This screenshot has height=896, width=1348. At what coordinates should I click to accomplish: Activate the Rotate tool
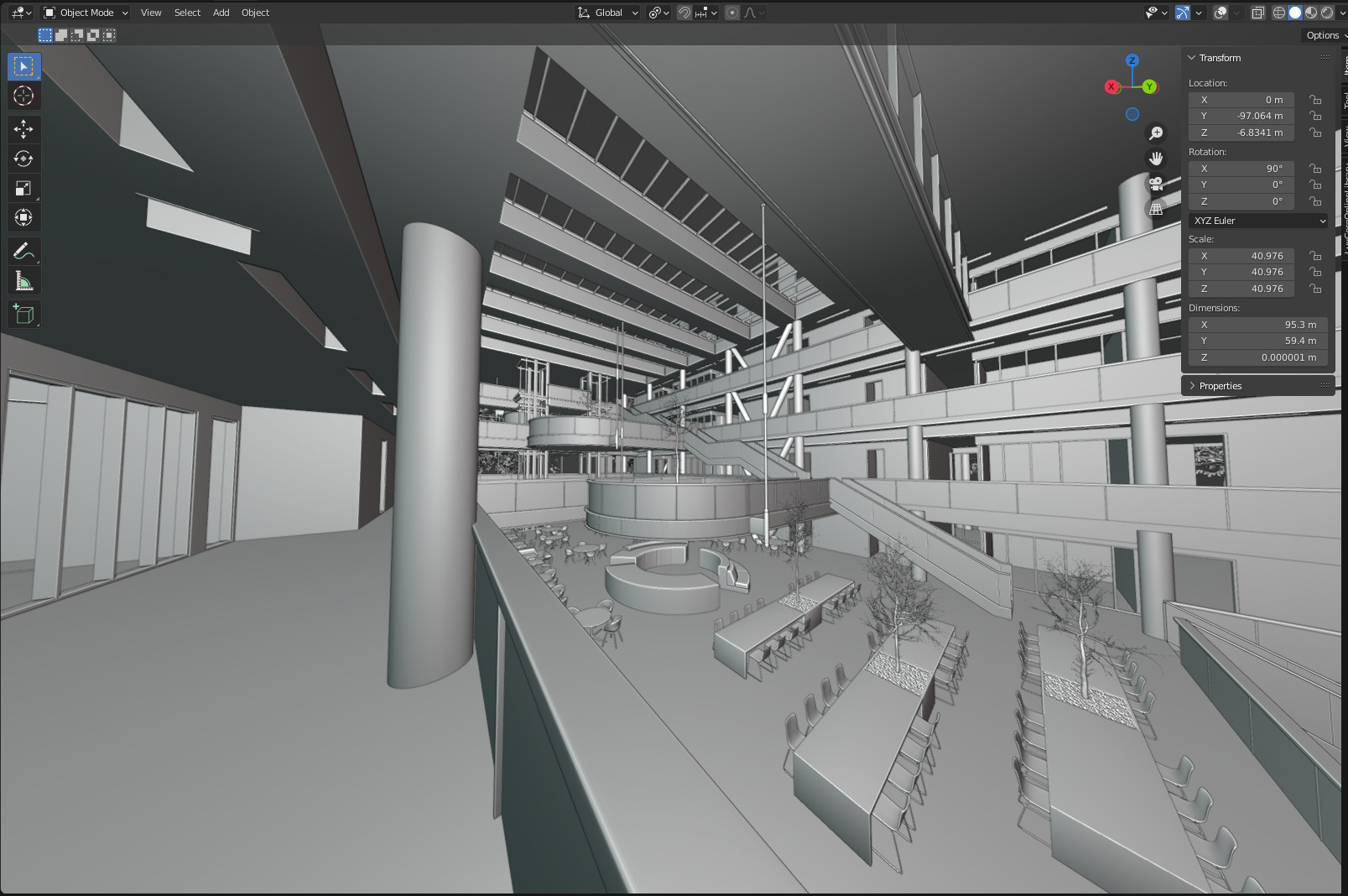[x=23, y=159]
